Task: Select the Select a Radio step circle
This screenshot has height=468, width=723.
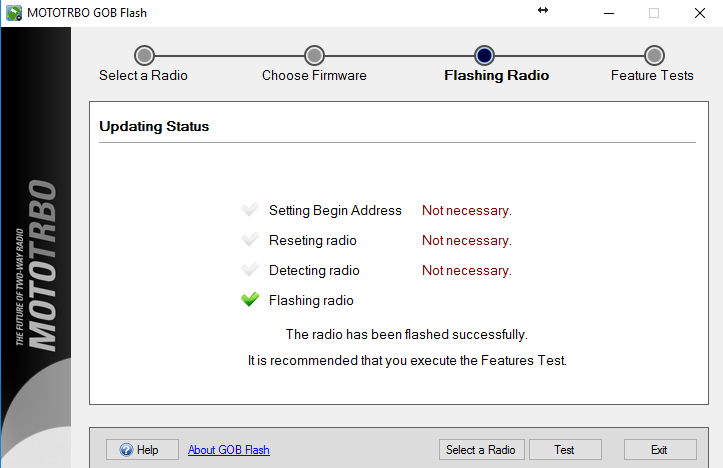Action: 144,55
